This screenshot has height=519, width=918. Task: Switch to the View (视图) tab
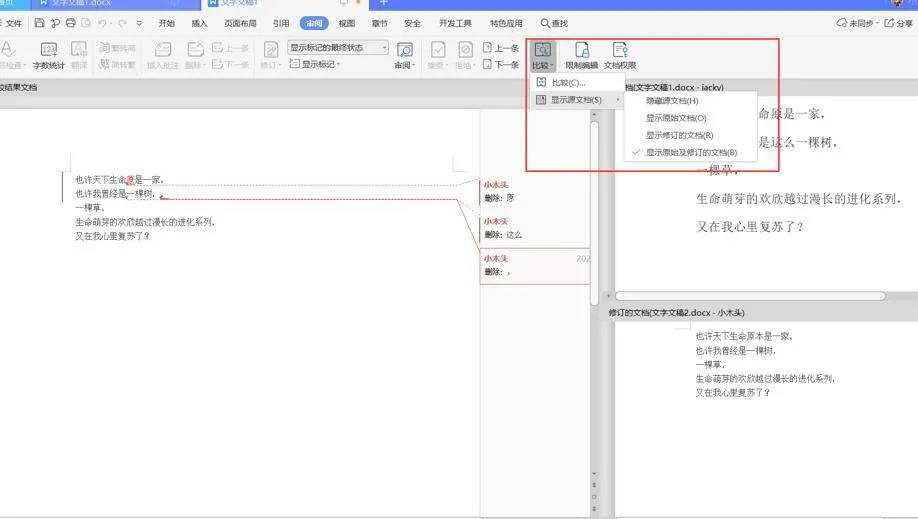[x=347, y=23]
